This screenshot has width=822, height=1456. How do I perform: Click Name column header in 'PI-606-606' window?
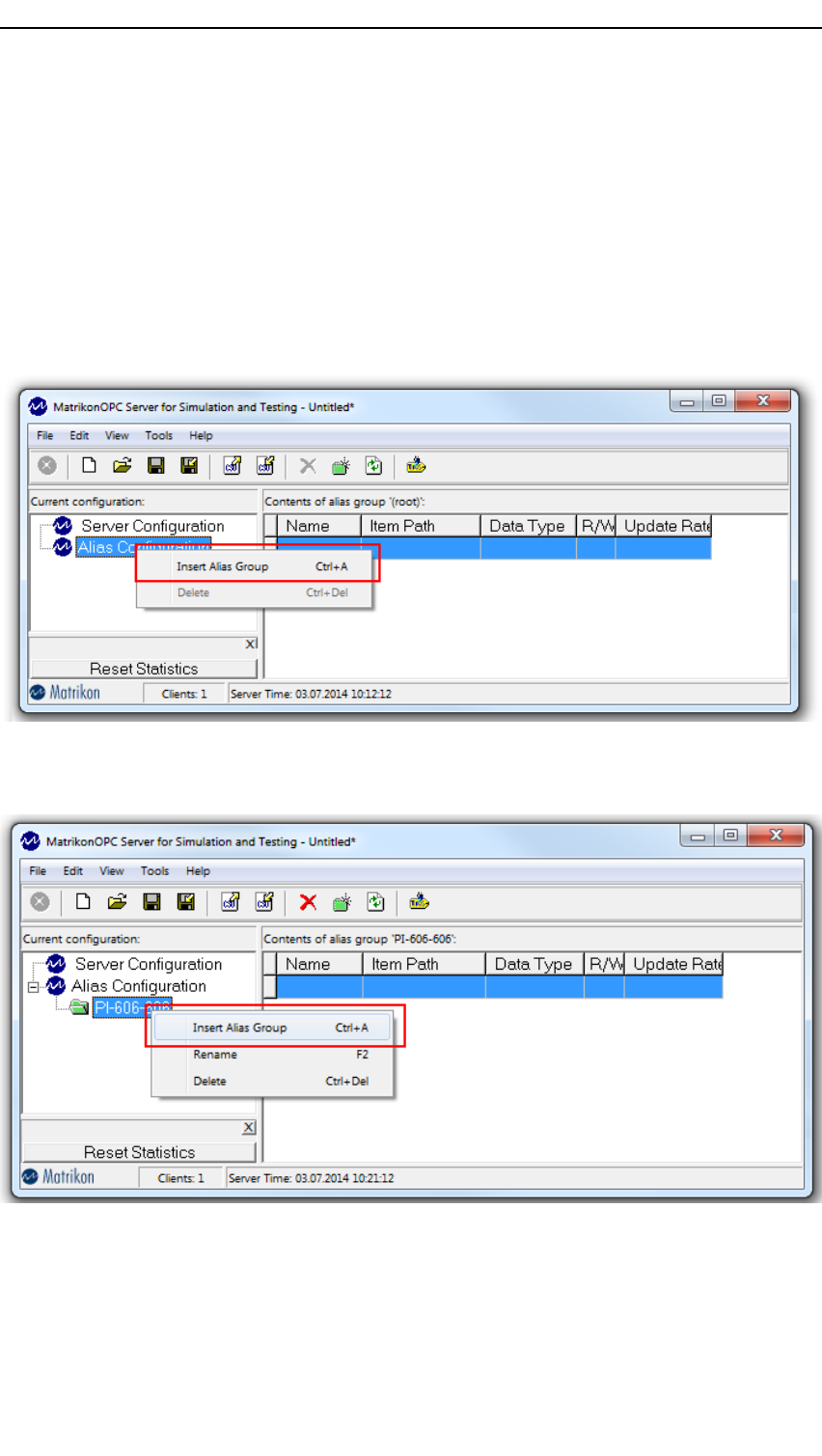319,964
